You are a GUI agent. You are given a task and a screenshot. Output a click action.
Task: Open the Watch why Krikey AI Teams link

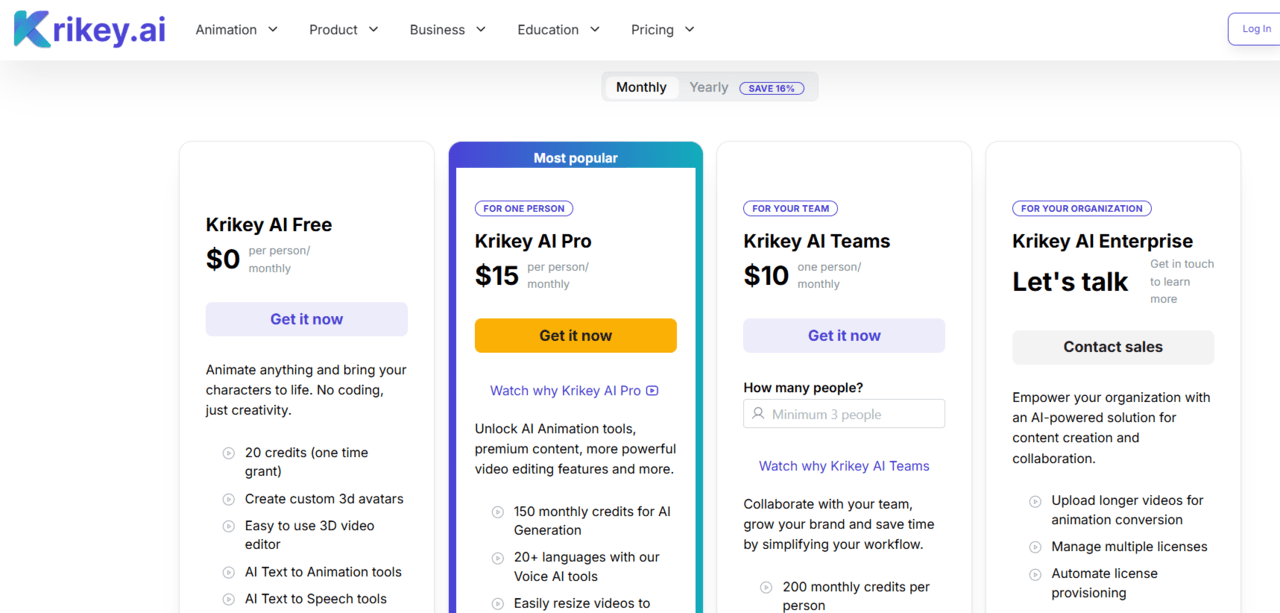coord(844,466)
